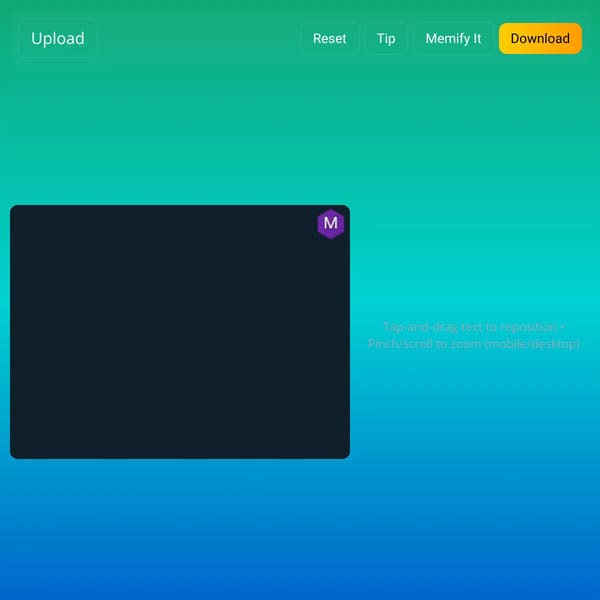The height and width of the screenshot is (600, 600).
Task: Download the meme image
Action: pyautogui.click(x=540, y=39)
